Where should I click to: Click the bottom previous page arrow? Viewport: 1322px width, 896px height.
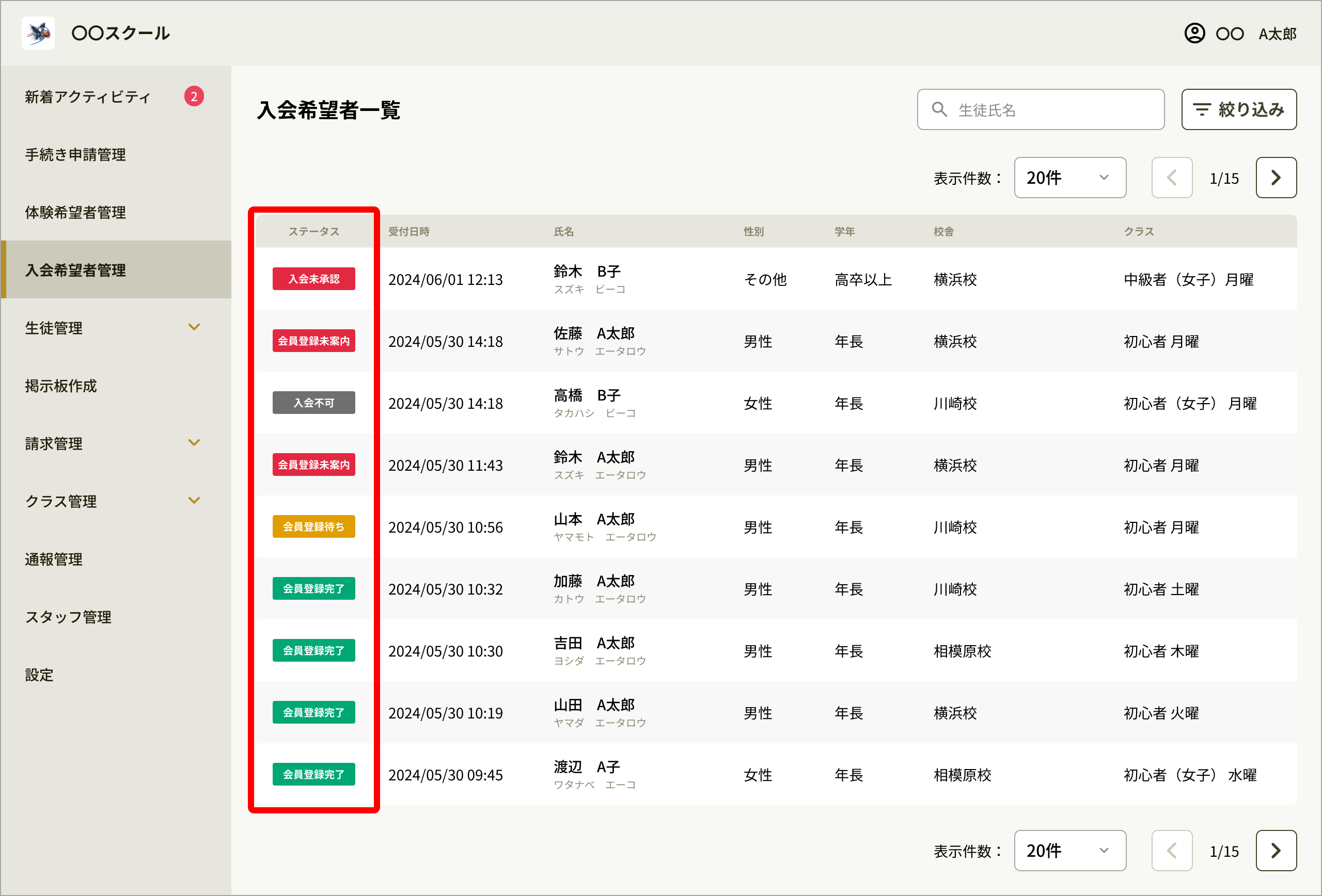point(1172,851)
